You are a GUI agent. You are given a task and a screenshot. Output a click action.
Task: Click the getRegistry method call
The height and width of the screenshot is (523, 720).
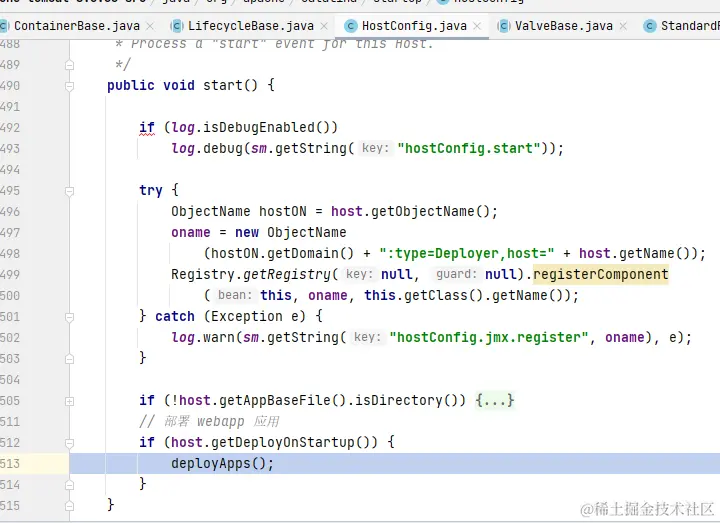(x=287, y=274)
